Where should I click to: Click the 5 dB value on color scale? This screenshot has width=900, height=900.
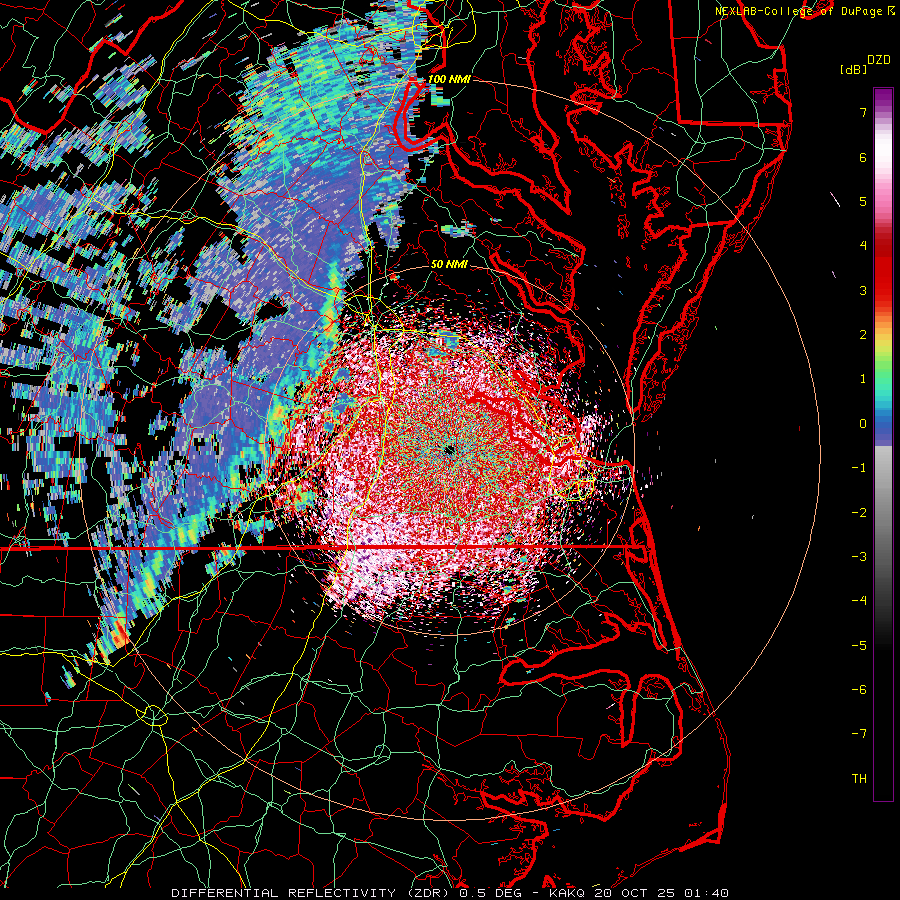point(863,201)
